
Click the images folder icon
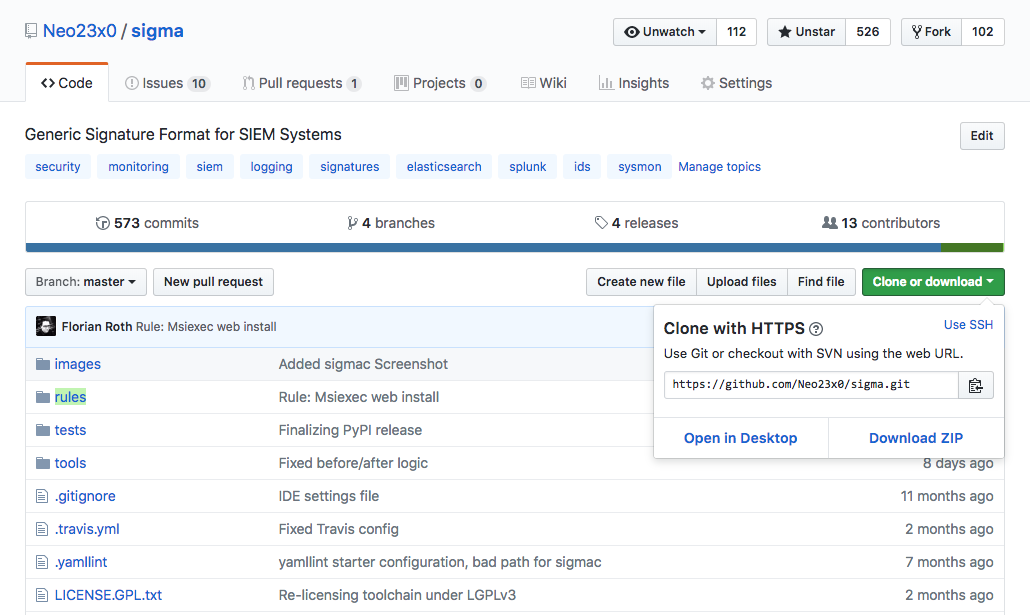click(42, 364)
